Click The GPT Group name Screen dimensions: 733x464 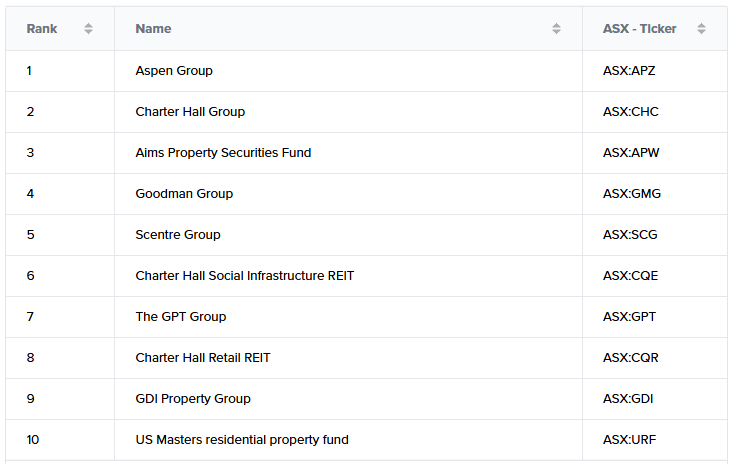point(181,317)
